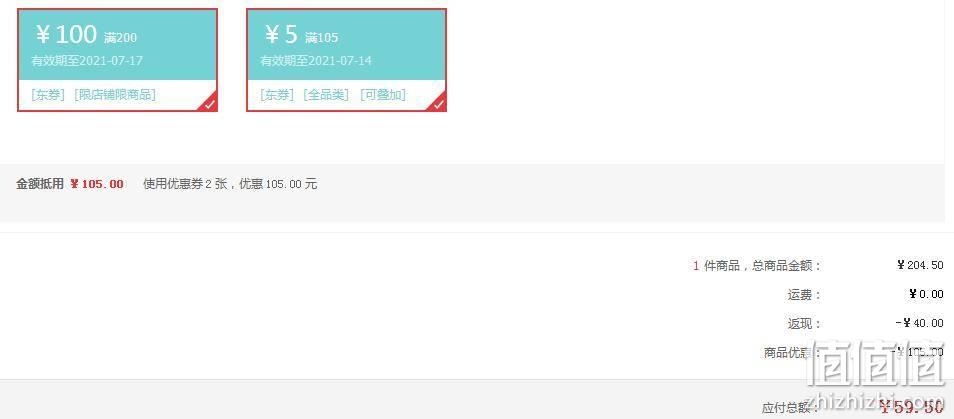
Task: Select the ¥100 满200 coupon card
Action: 117,60
